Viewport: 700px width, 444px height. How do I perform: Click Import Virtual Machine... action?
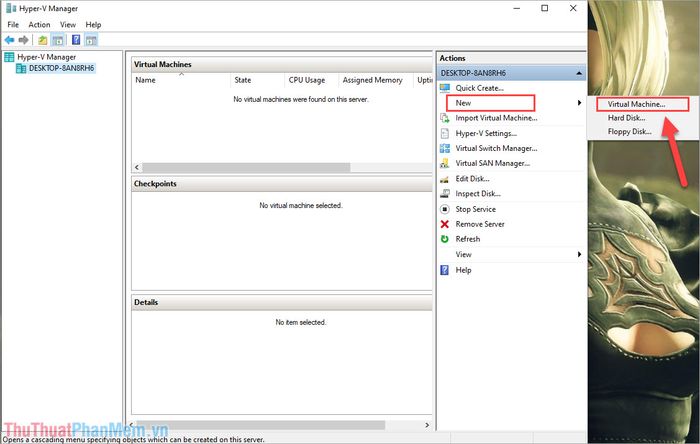[496, 118]
